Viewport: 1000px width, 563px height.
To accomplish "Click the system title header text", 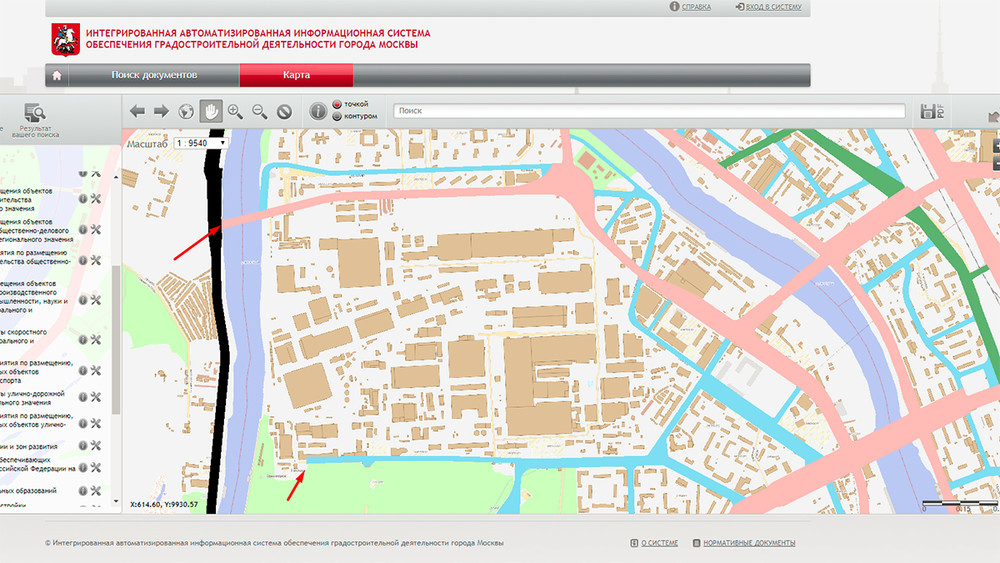I will pos(258,39).
